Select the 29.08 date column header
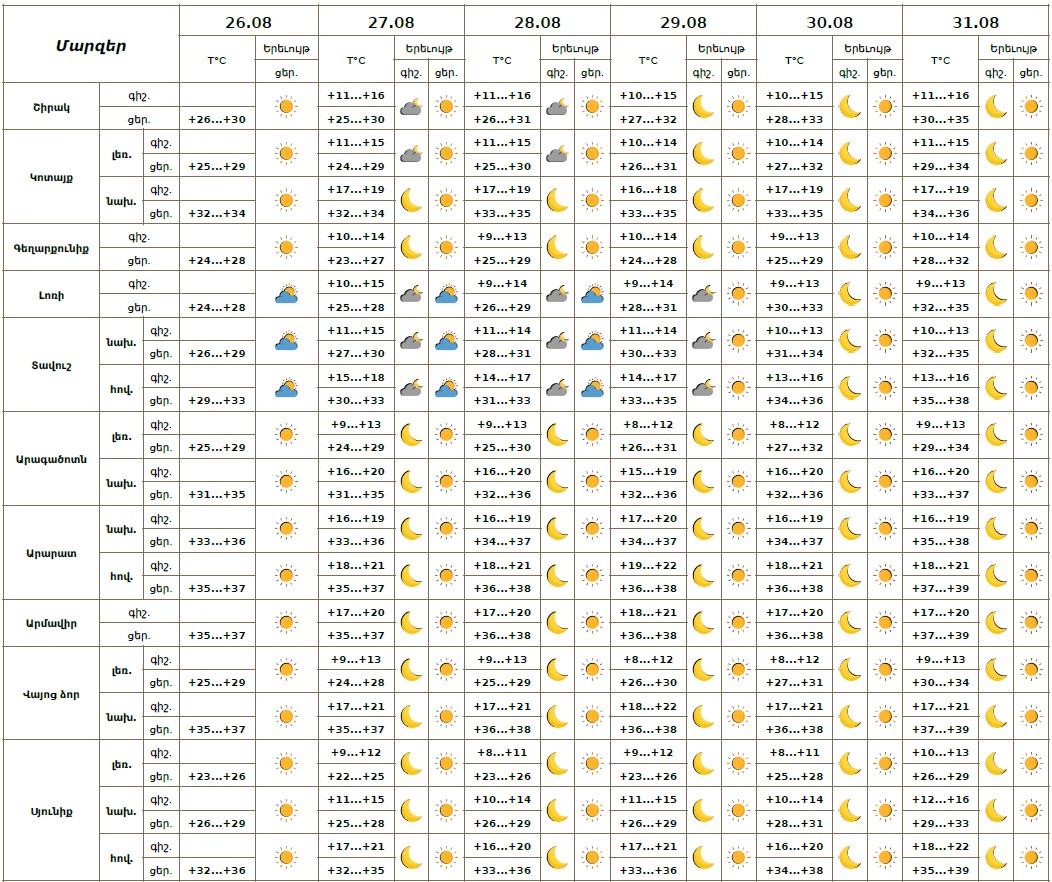The height and width of the screenshot is (882, 1052). (683, 20)
